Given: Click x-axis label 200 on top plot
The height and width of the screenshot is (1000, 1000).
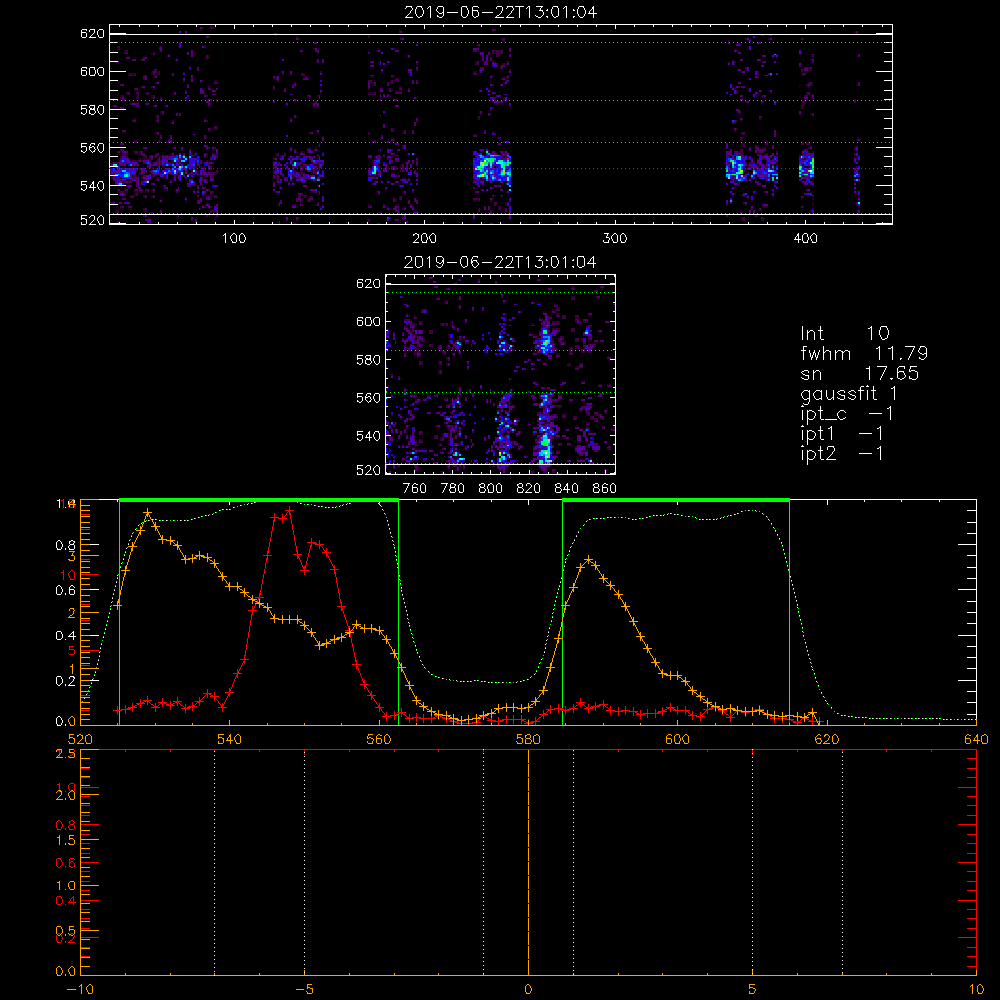Looking at the screenshot, I should coord(424,238).
